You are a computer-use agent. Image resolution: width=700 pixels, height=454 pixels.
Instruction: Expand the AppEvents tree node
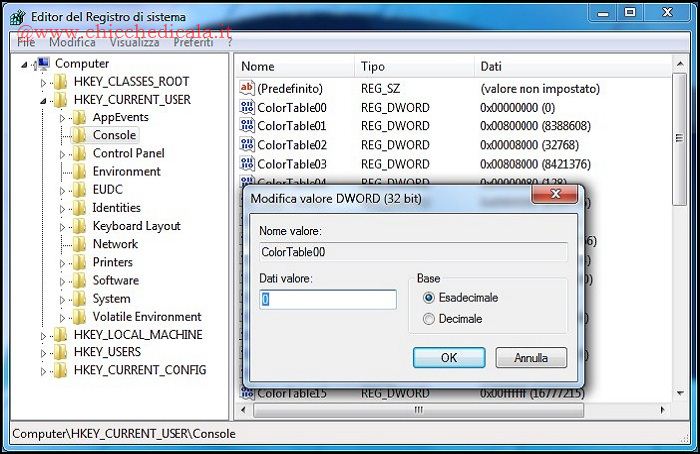62,118
